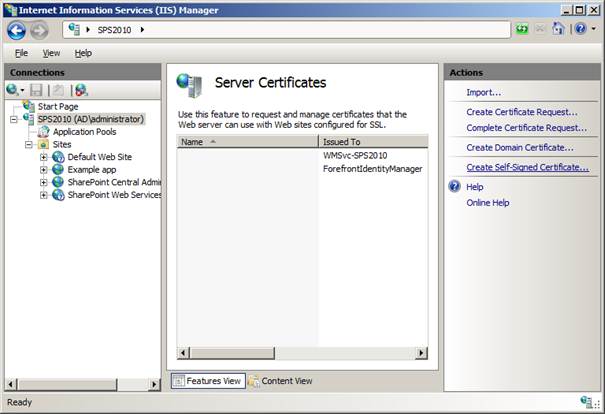Click the Save floppy disk icon in Connections
605x414 pixels.
coord(36,90)
